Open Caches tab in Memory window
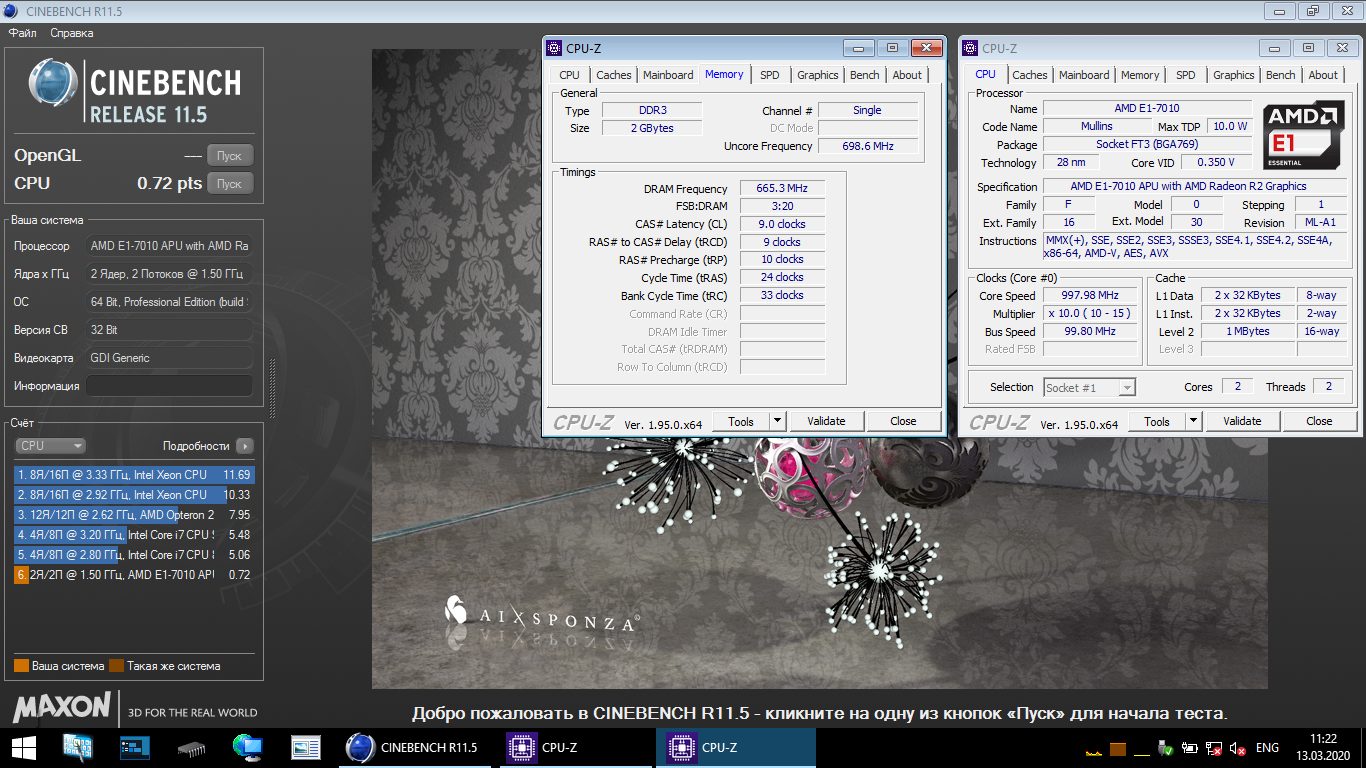Screen dimensions: 1366x768 point(613,75)
